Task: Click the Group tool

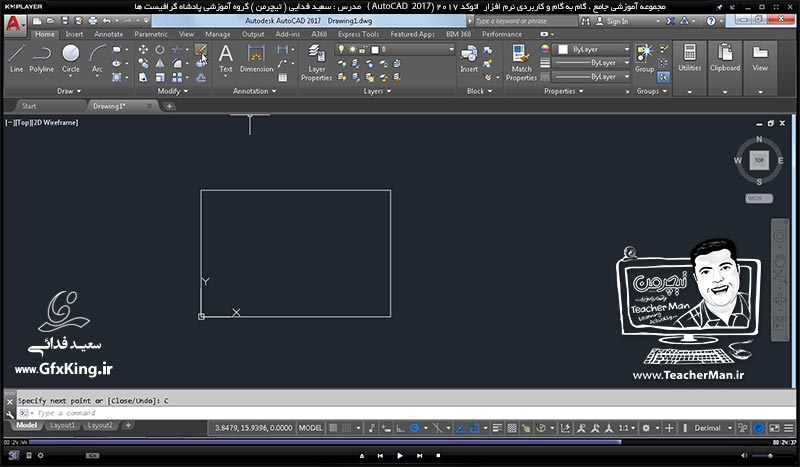Action: 644,59
